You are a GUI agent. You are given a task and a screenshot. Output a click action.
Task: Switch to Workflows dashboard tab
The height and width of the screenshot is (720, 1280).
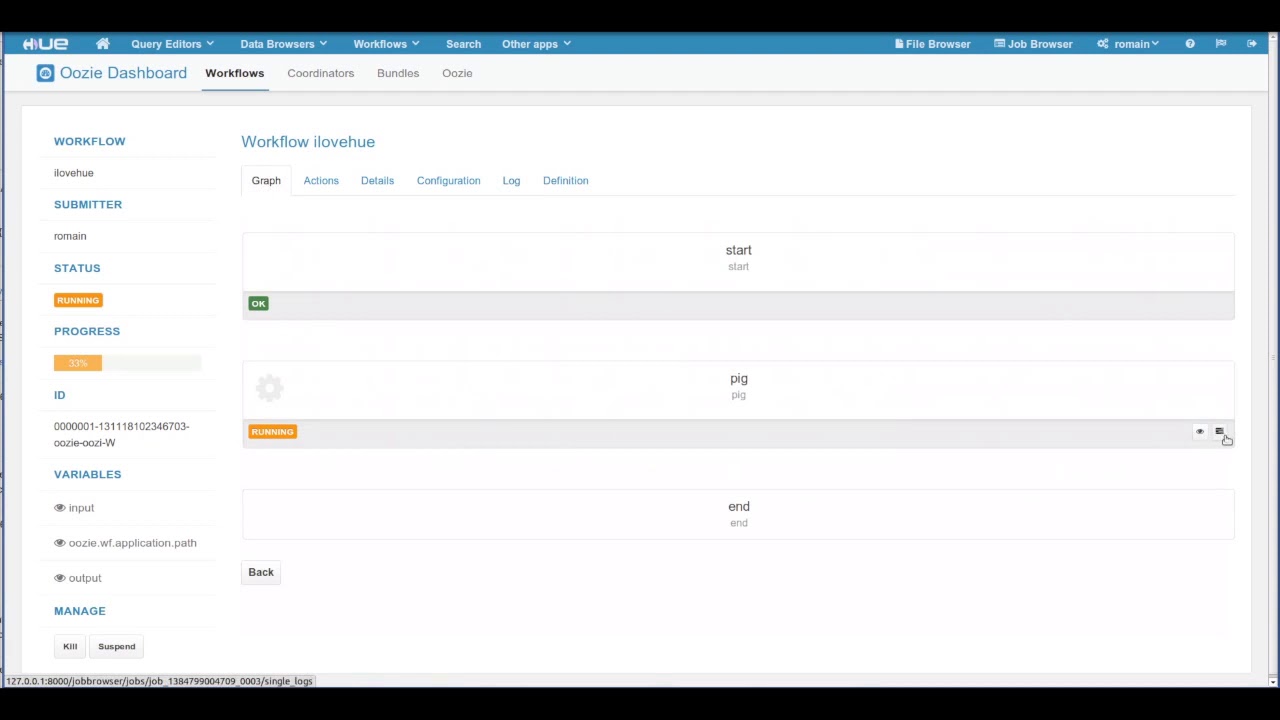click(234, 73)
